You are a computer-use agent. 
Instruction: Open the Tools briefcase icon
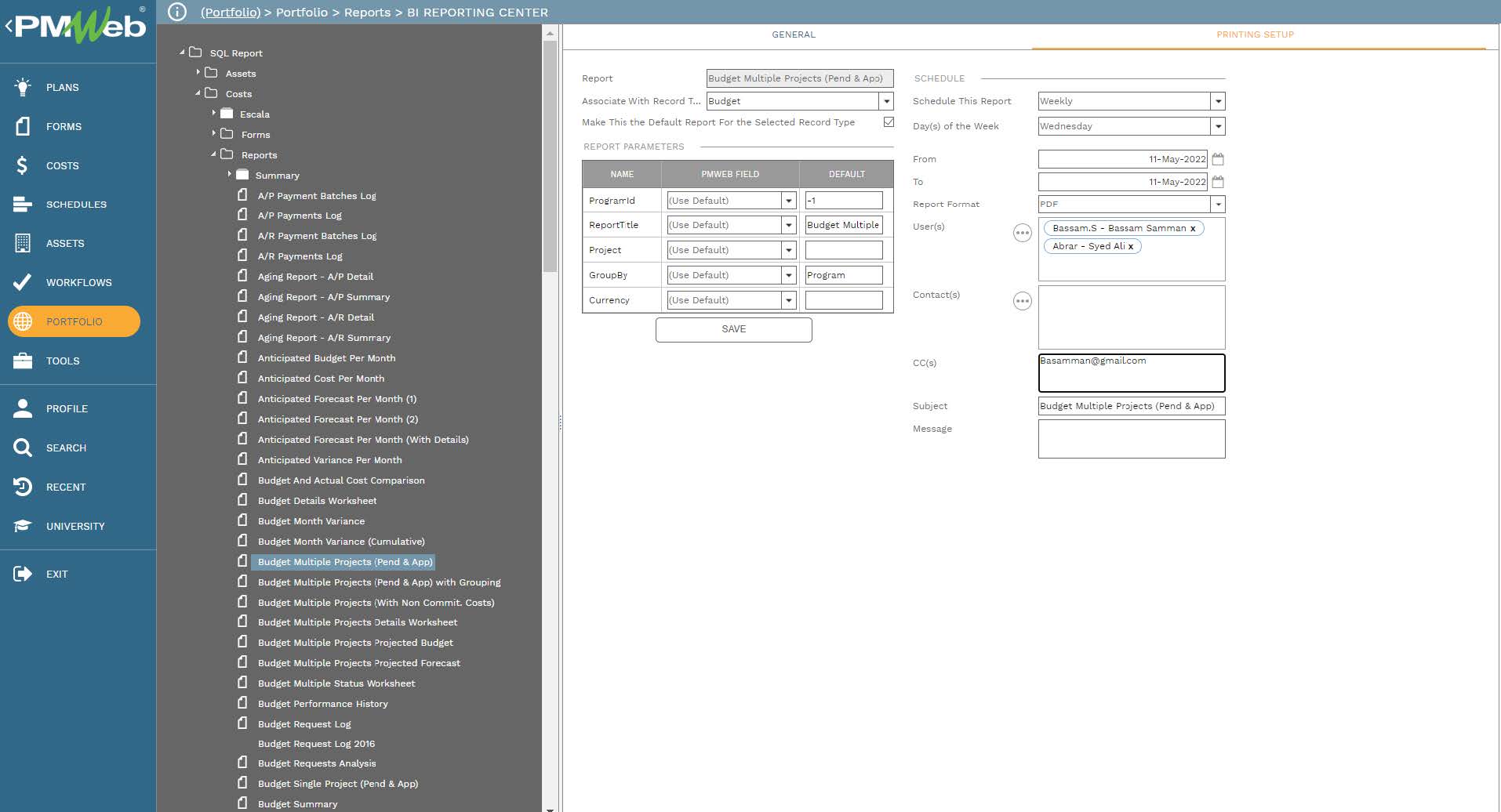pyautogui.click(x=23, y=361)
